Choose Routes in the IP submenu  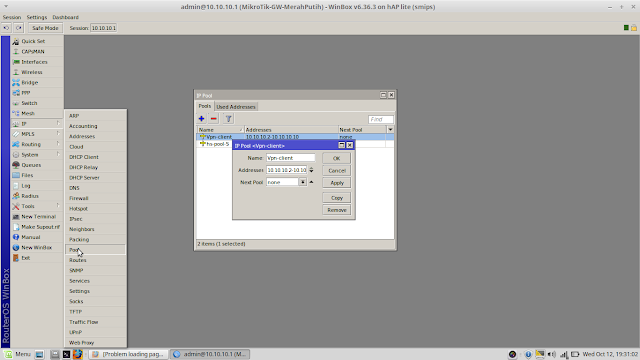tap(96, 260)
